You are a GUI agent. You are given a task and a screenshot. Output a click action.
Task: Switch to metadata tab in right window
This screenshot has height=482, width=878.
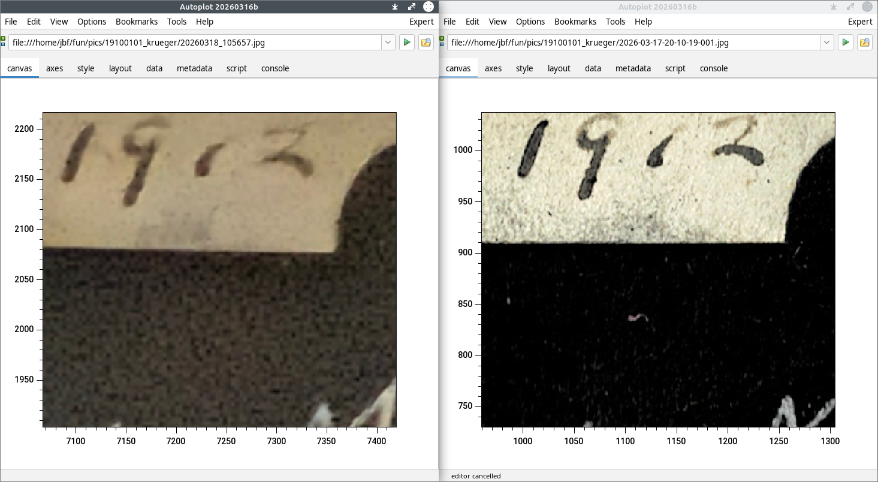(633, 69)
